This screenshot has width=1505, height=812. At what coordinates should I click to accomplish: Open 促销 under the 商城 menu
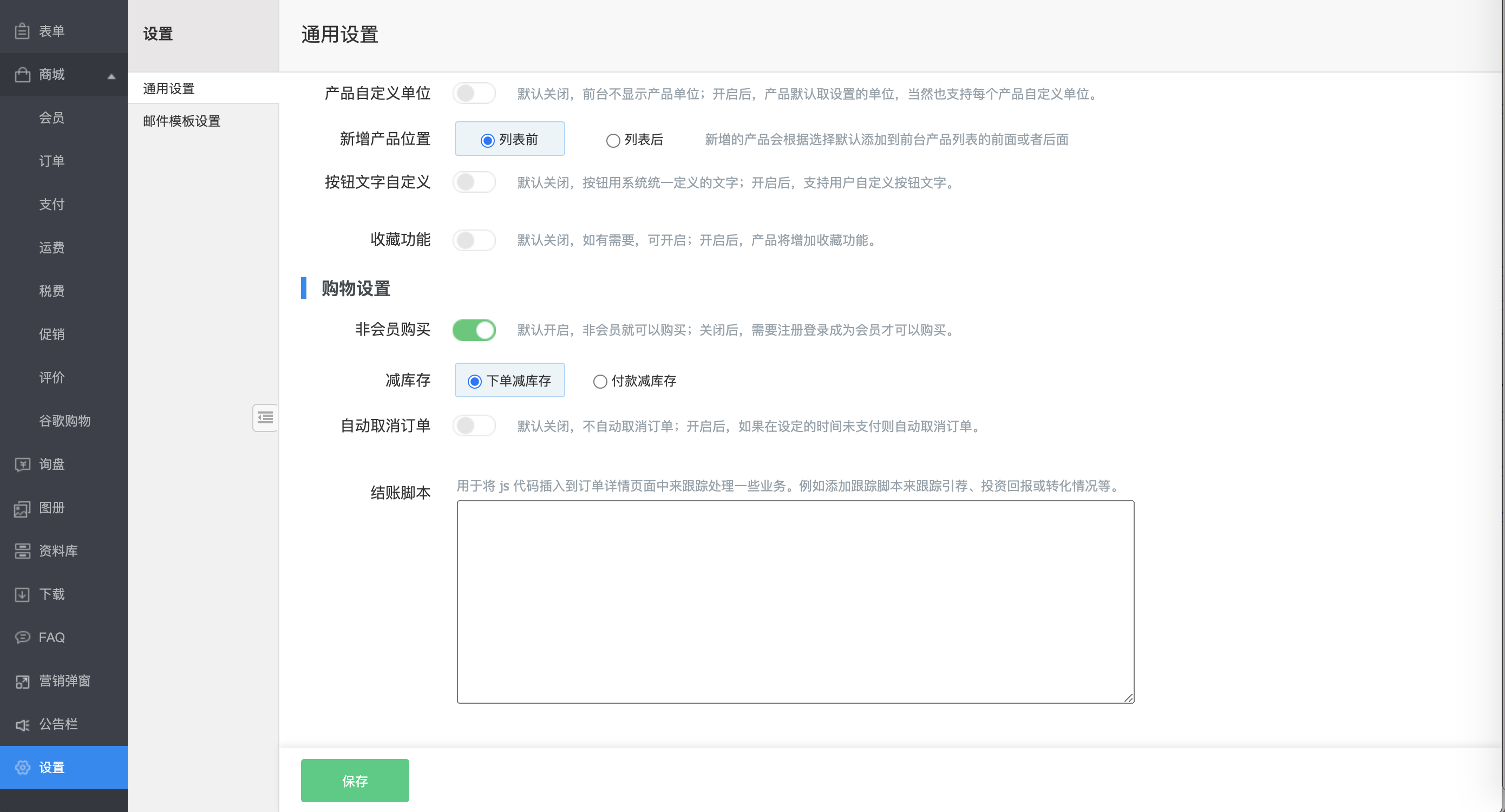(x=52, y=334)
